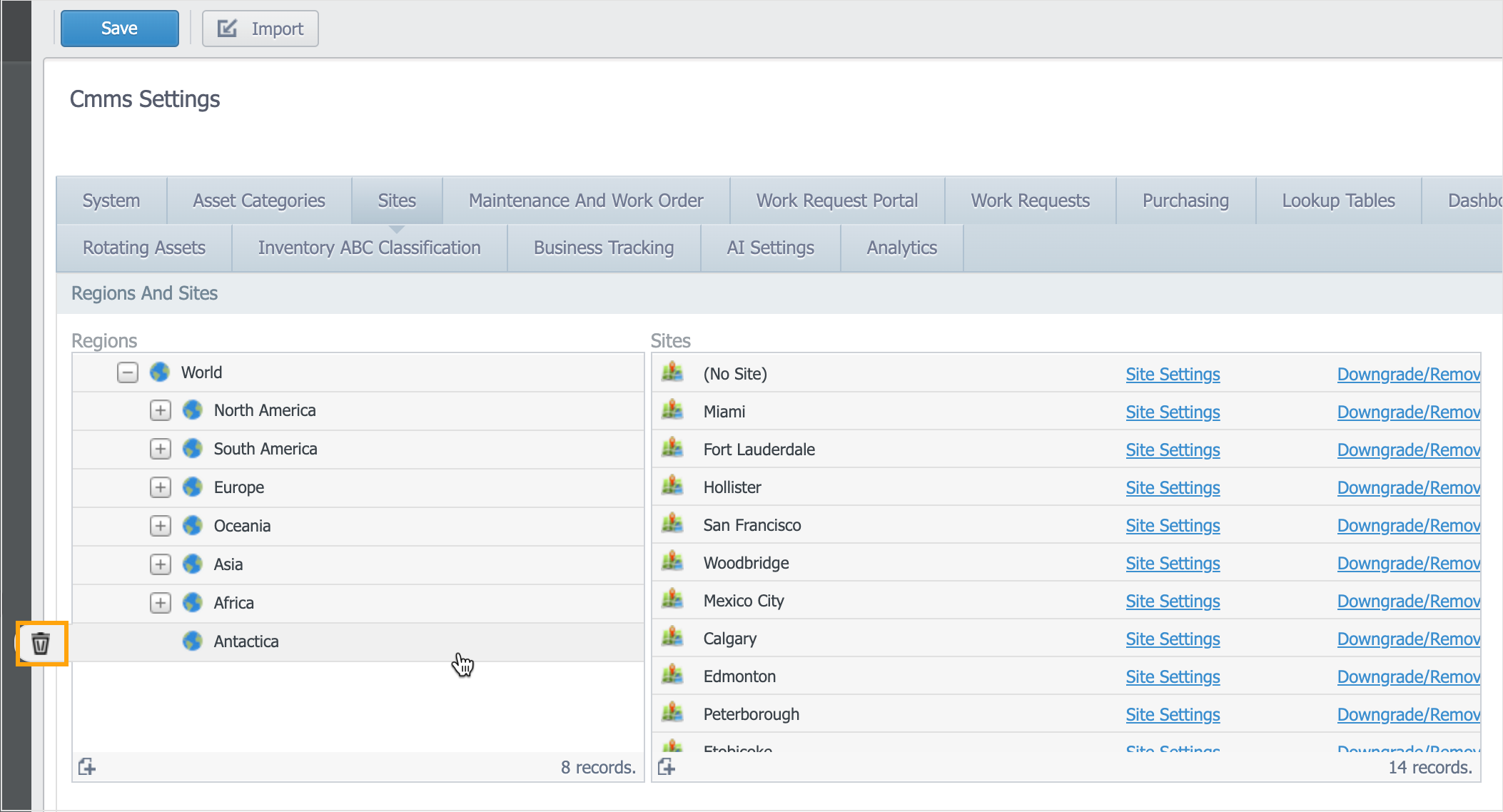This screenshot has height=812, width=1503.
Task: Open Site Settings for Peterborough
Action: 1173,714
